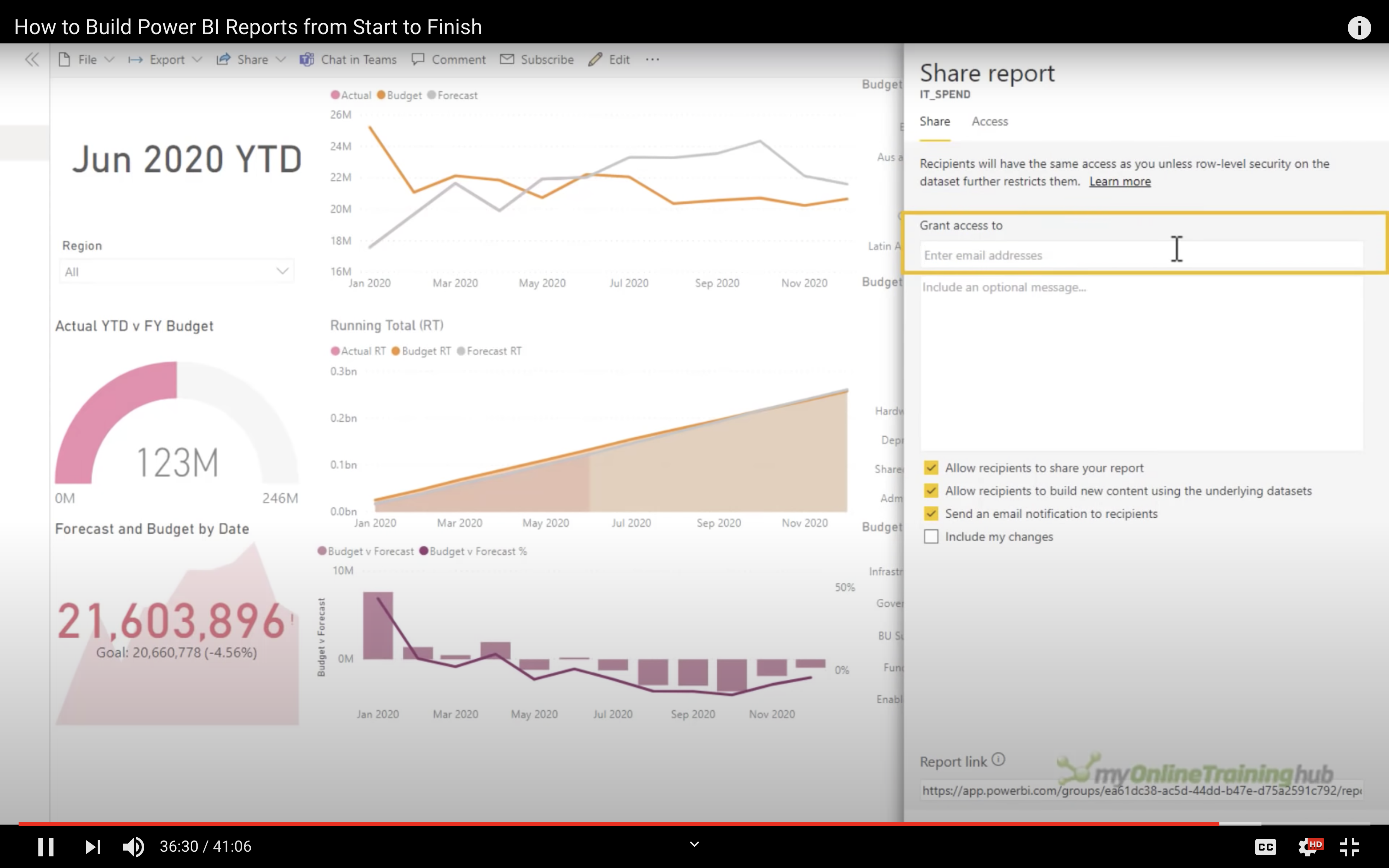Open the Share toolbar menu
Screen dimensions: 1389x868
(x=252, y=59)
